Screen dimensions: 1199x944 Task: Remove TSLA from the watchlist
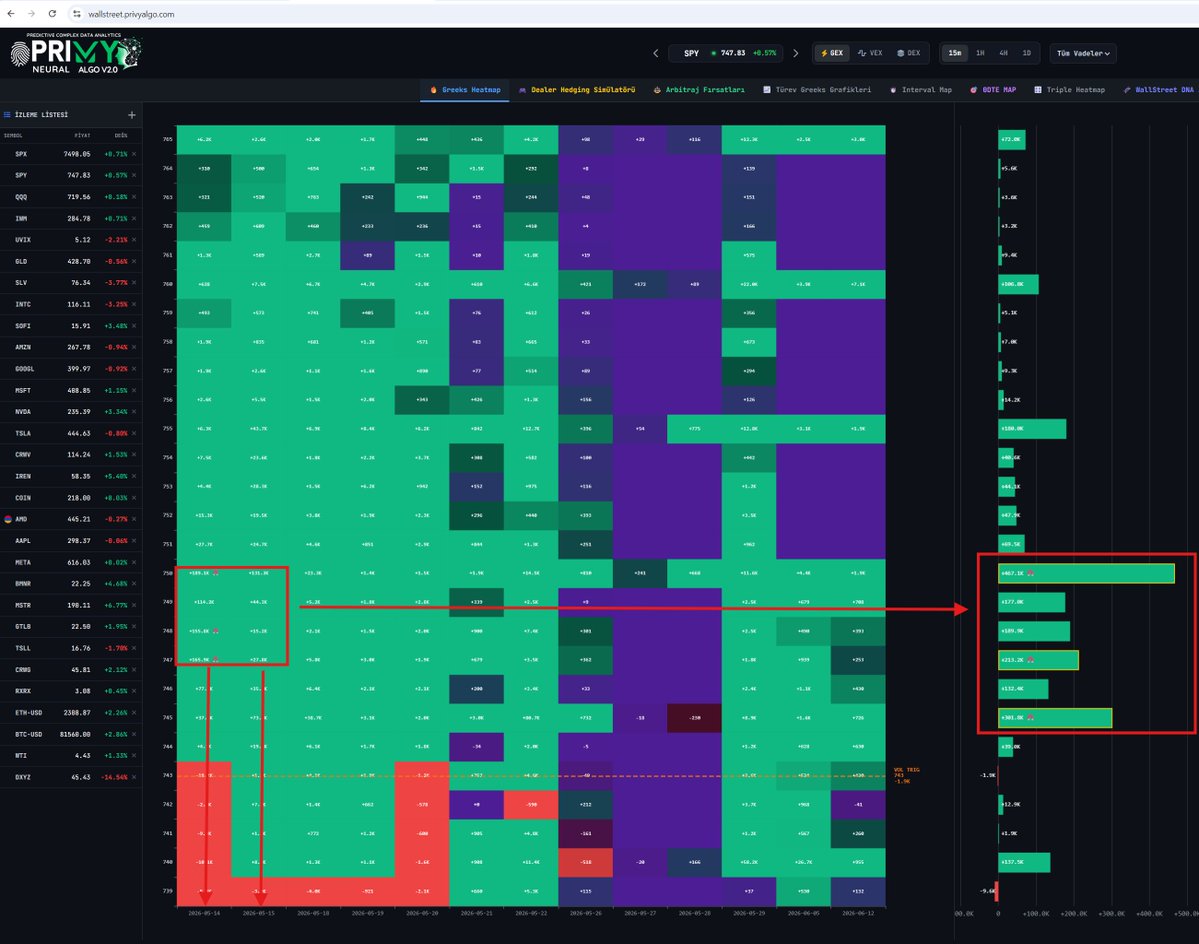134,433
